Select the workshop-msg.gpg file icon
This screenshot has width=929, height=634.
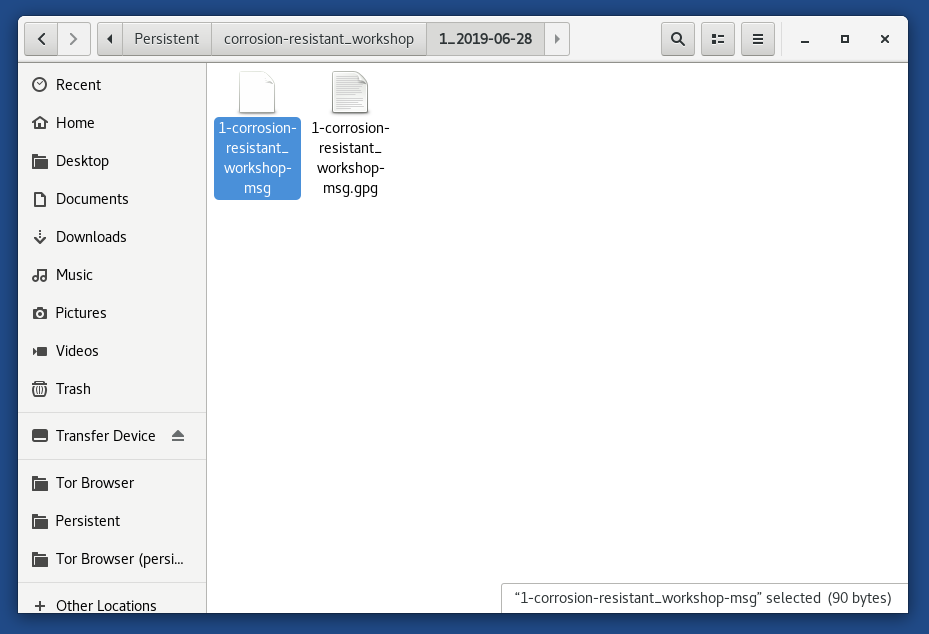(x=350, y=92)
